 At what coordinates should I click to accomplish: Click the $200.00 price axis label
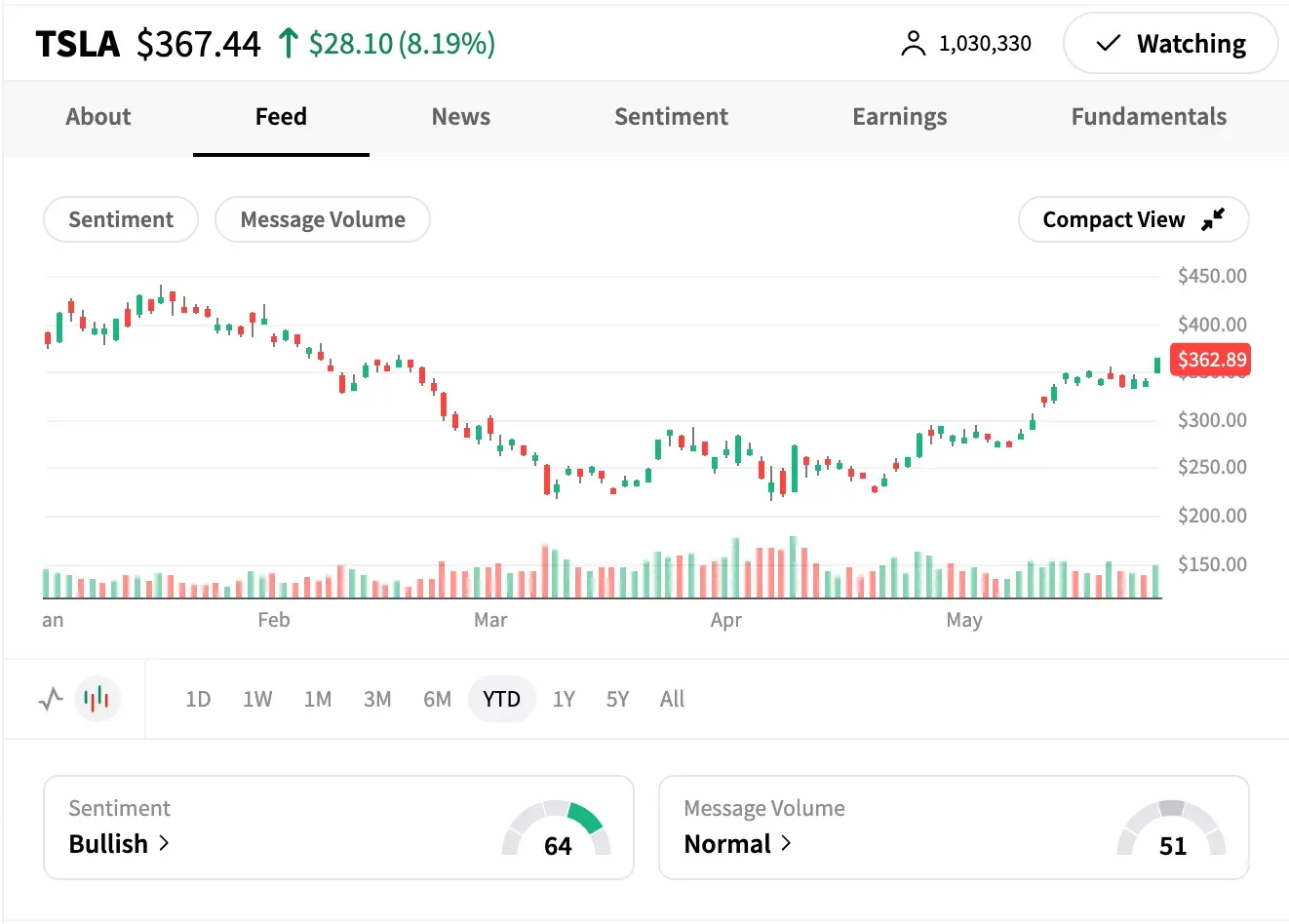tap(1212, 516)
